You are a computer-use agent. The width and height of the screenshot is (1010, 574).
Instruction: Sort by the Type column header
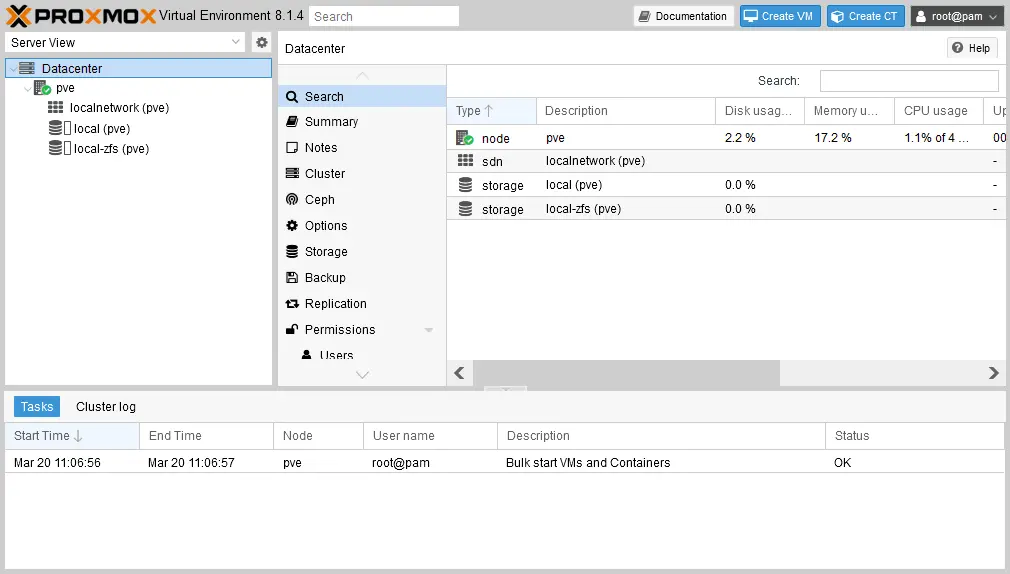[x=491, y=111]
